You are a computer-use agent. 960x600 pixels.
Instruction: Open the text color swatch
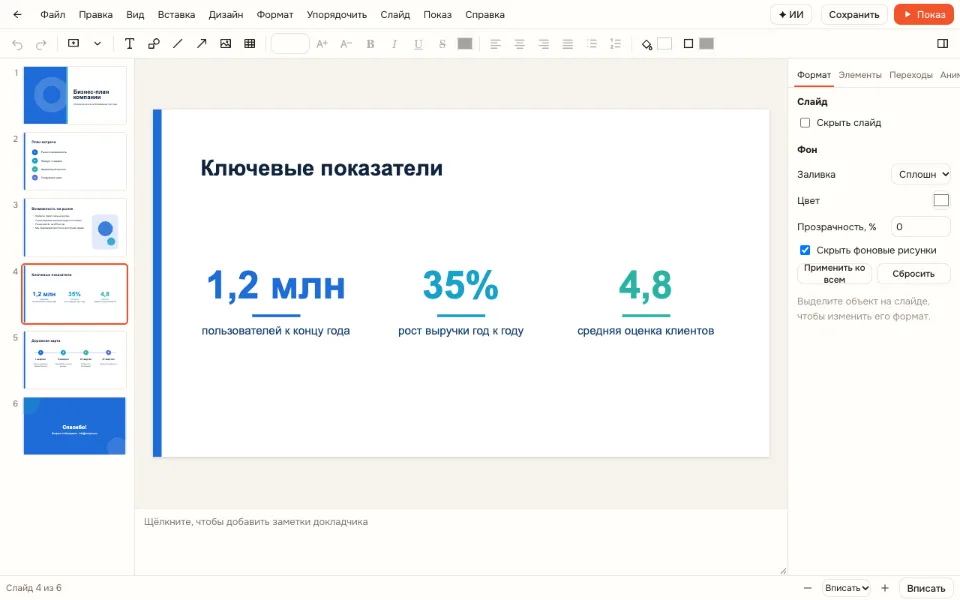[x=465, y=43]
